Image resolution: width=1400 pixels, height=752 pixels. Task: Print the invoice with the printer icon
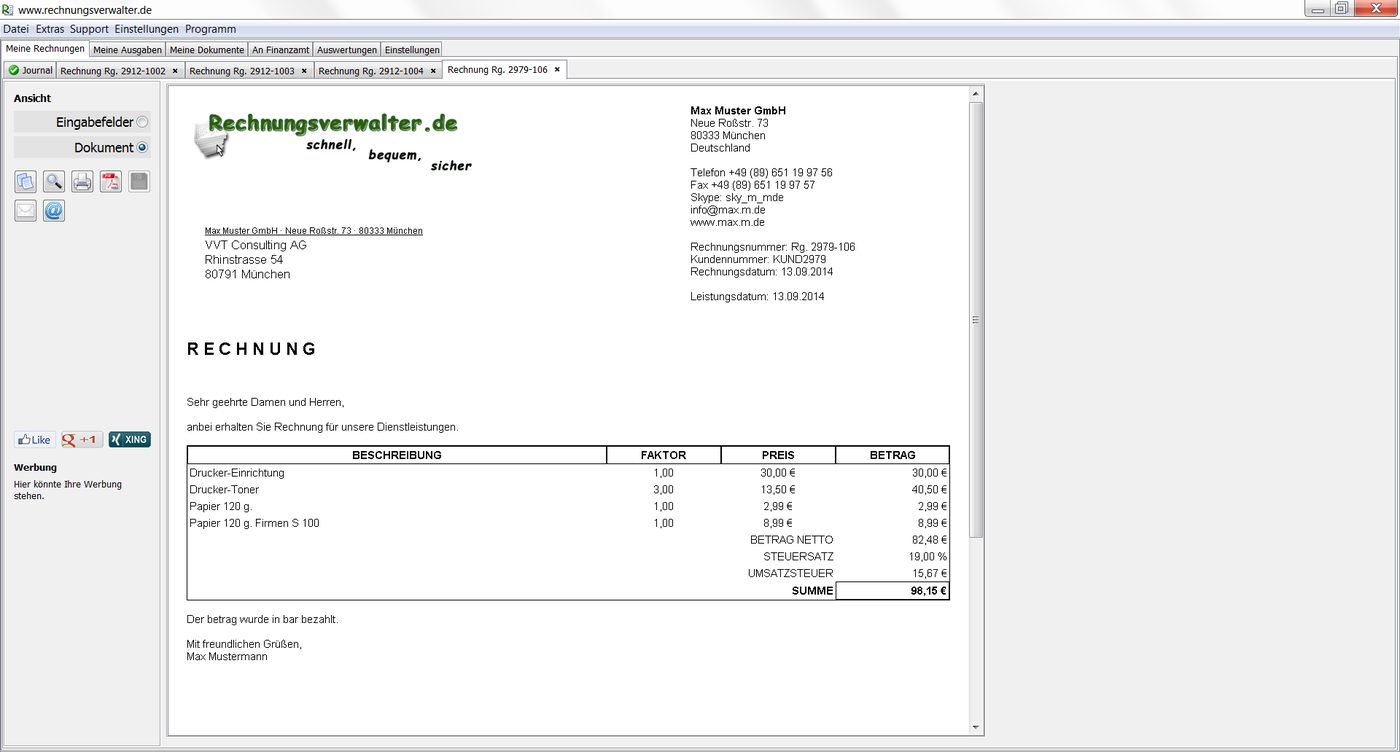pyautogui.click(x=82, y=181)
